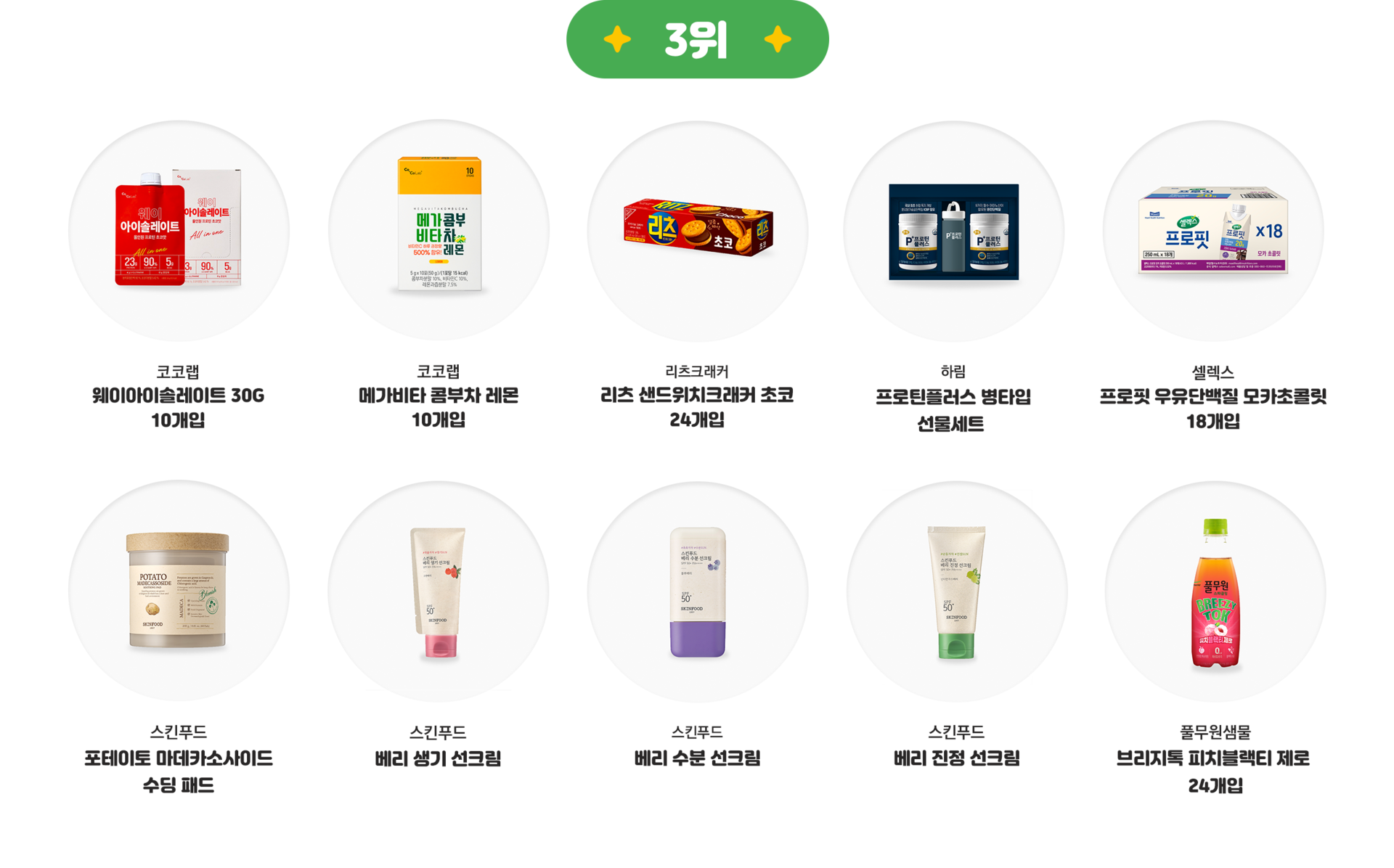The image size is (1394, 868).
Task: Open the 웨이아이솔레이트 30G product image
Action: [x=179, y=230]
